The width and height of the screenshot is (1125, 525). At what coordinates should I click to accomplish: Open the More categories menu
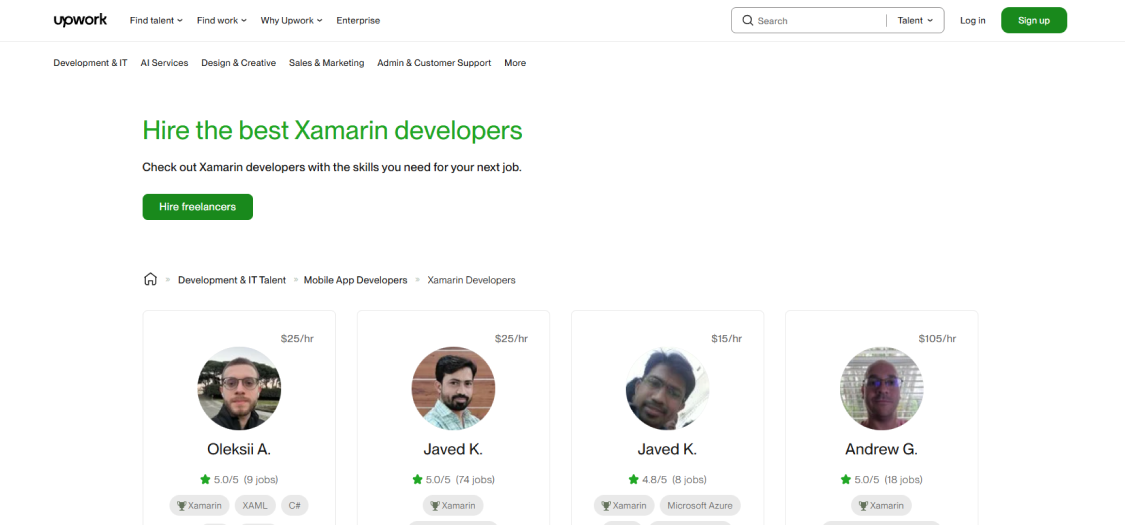(x=515, y=63)
